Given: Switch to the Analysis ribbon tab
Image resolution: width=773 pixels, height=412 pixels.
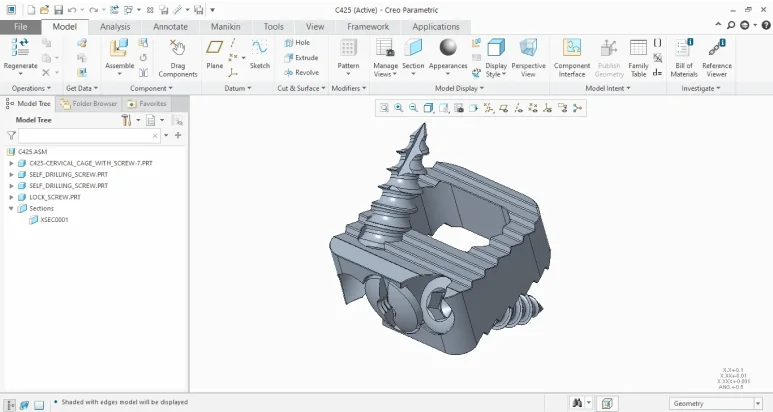Looking at the screenshot, I should (115, 27).
